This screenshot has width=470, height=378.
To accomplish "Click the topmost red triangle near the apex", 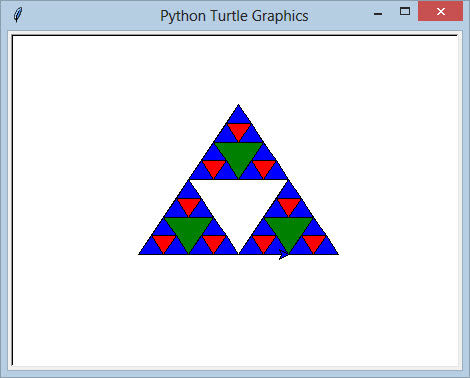I will pos(239,130).
